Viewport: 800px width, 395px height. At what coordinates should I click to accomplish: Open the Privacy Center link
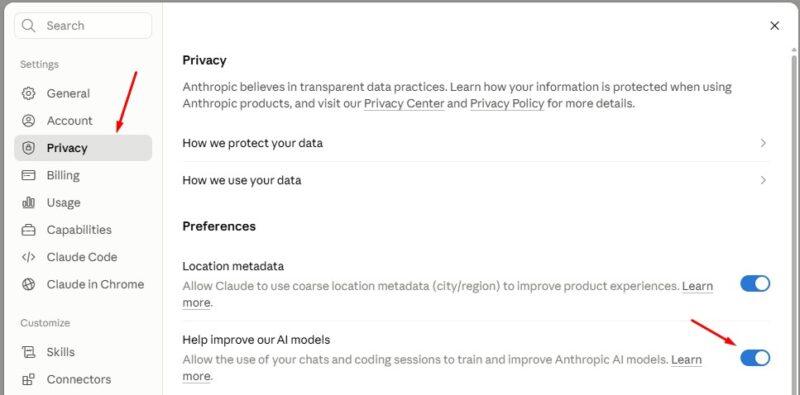click(x=404, y=104)
